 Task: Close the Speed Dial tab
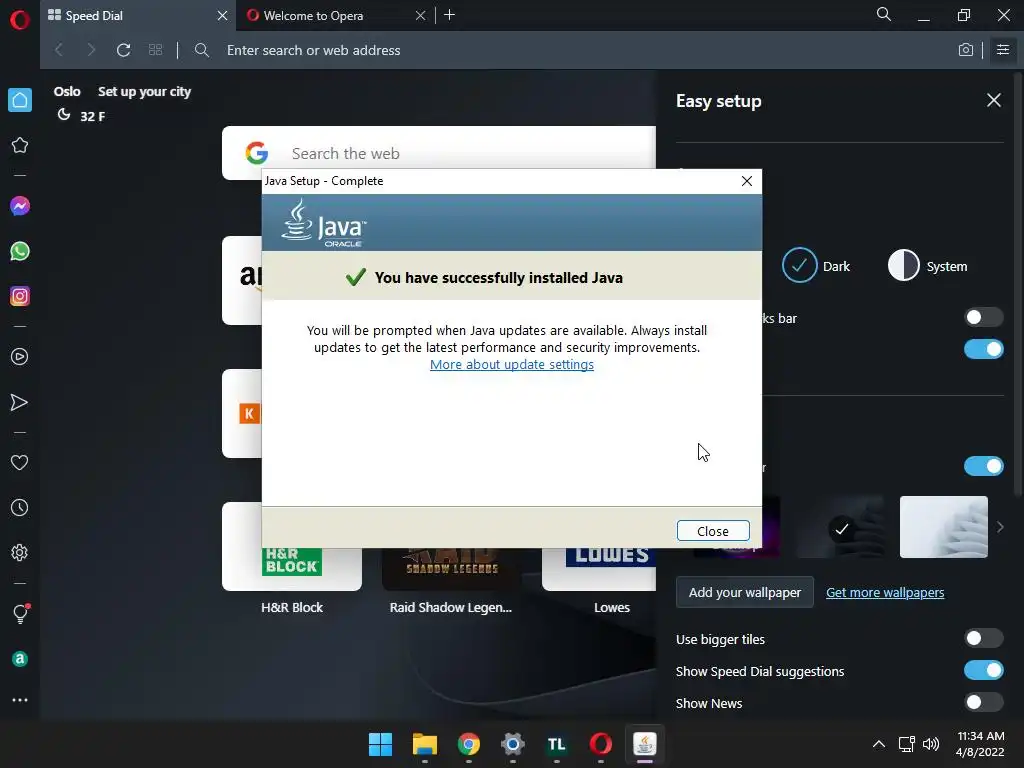click(x=223, y=16)
